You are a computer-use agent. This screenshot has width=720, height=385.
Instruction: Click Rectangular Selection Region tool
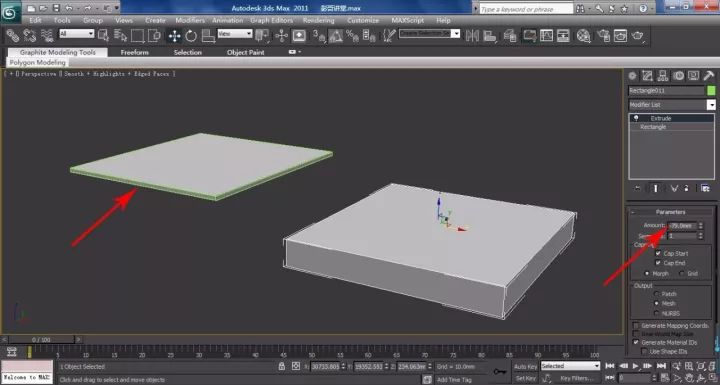[x=137, y=36]
